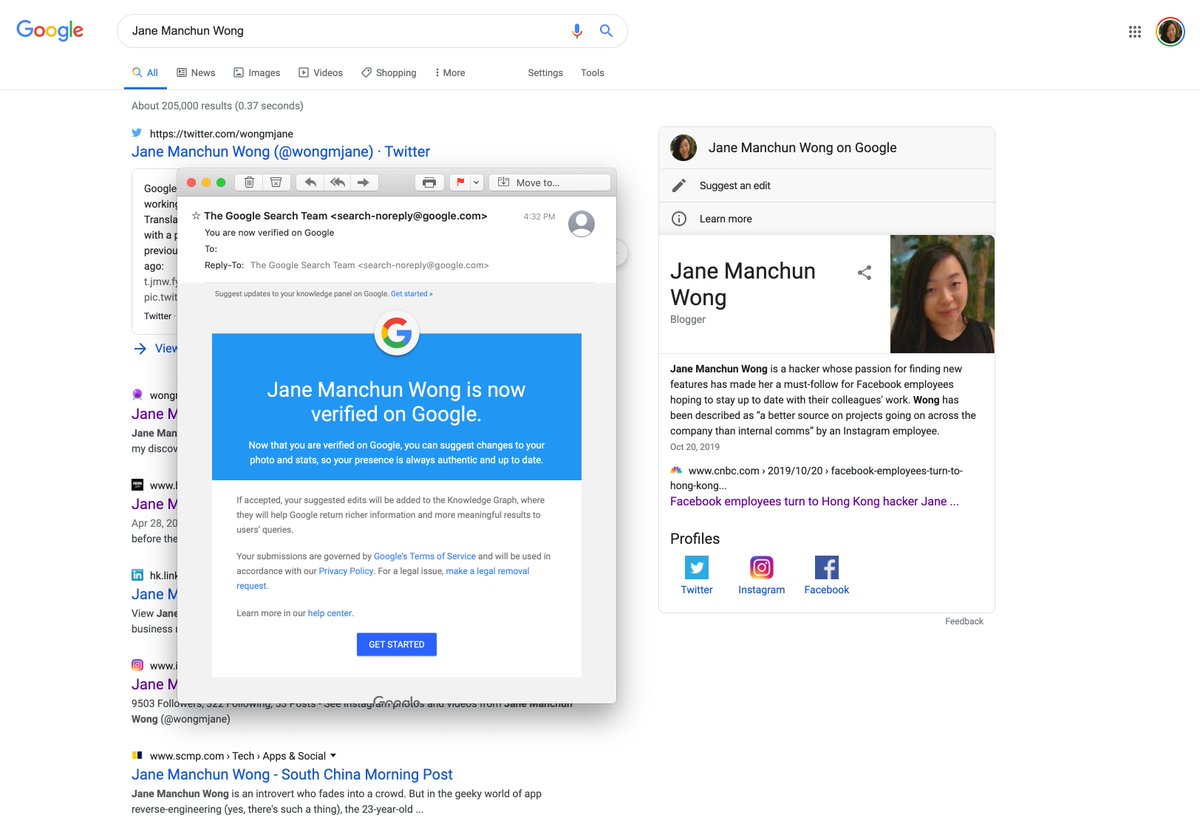
Task: Star the Google Search Team sender
Action: (x=196, y=216)
